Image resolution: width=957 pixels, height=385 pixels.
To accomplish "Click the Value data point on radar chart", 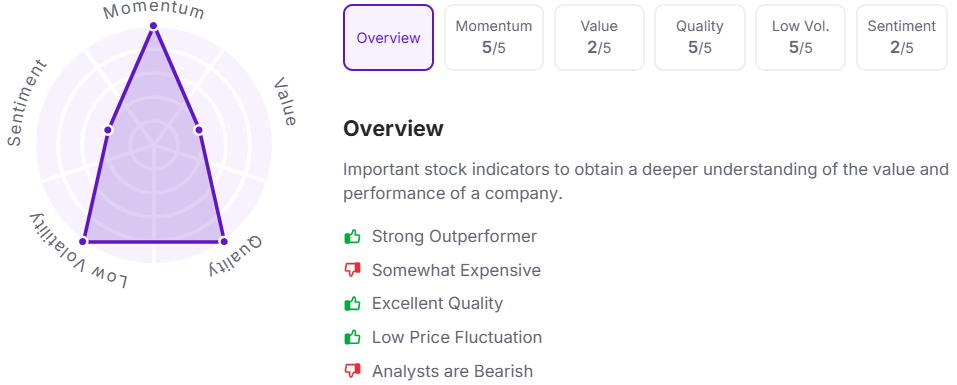I will point(198,130).
